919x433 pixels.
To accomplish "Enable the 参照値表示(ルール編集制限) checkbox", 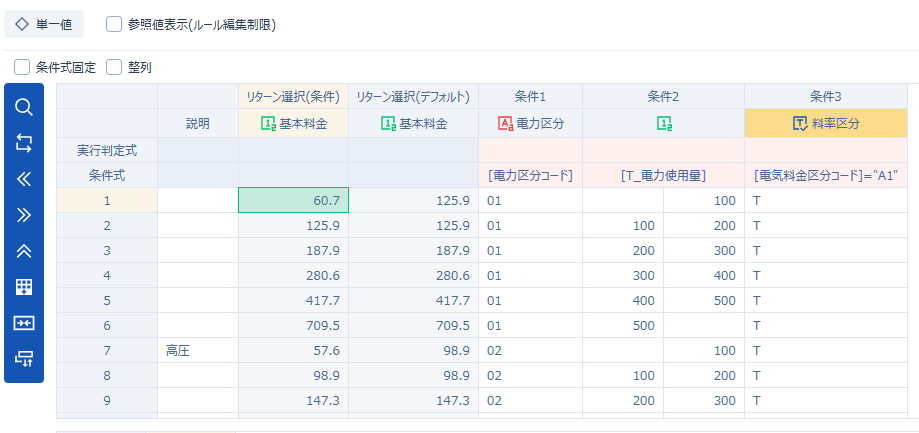I will [x=114, y=24].
